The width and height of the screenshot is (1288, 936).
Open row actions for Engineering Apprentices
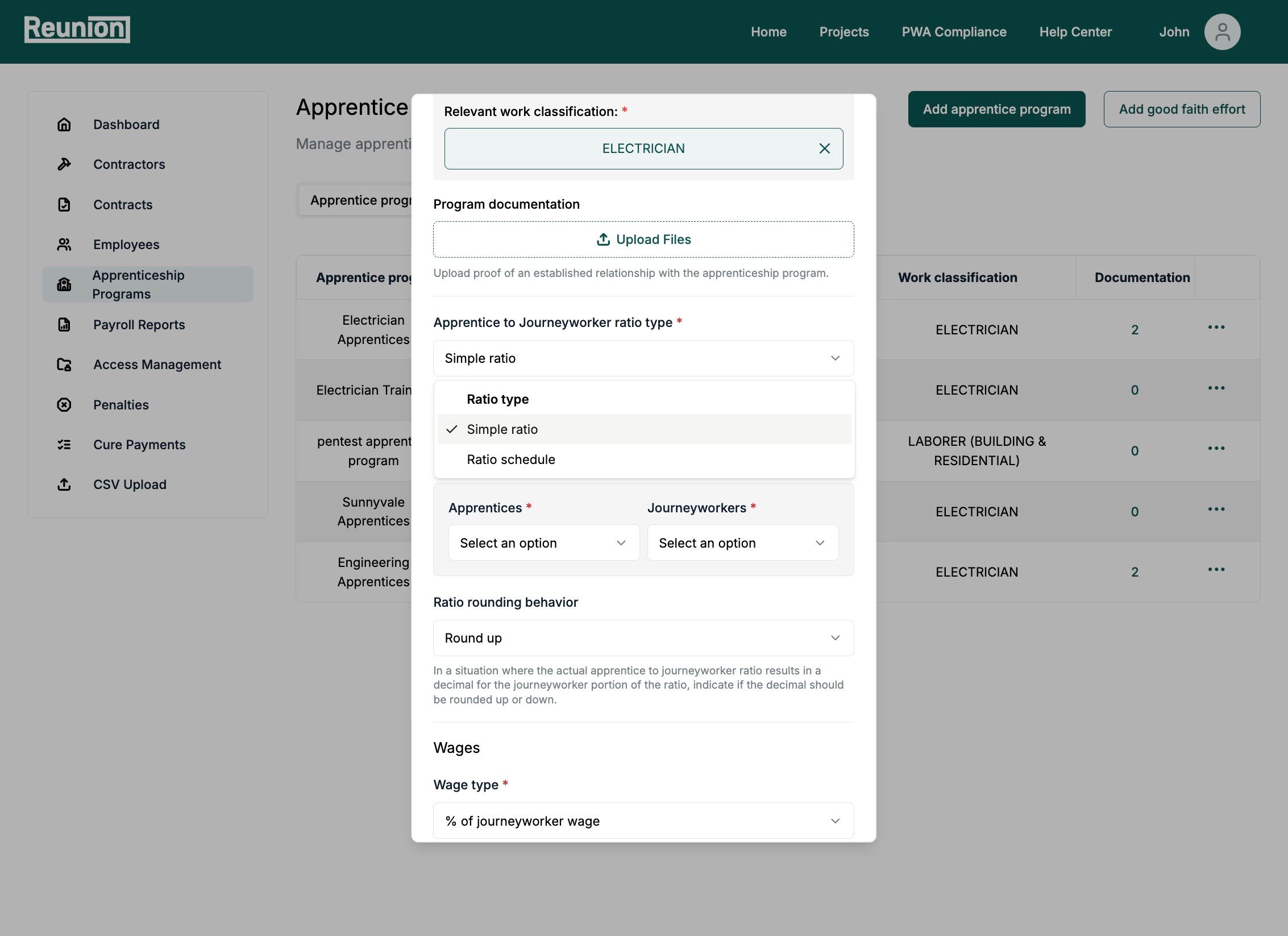1216,570
